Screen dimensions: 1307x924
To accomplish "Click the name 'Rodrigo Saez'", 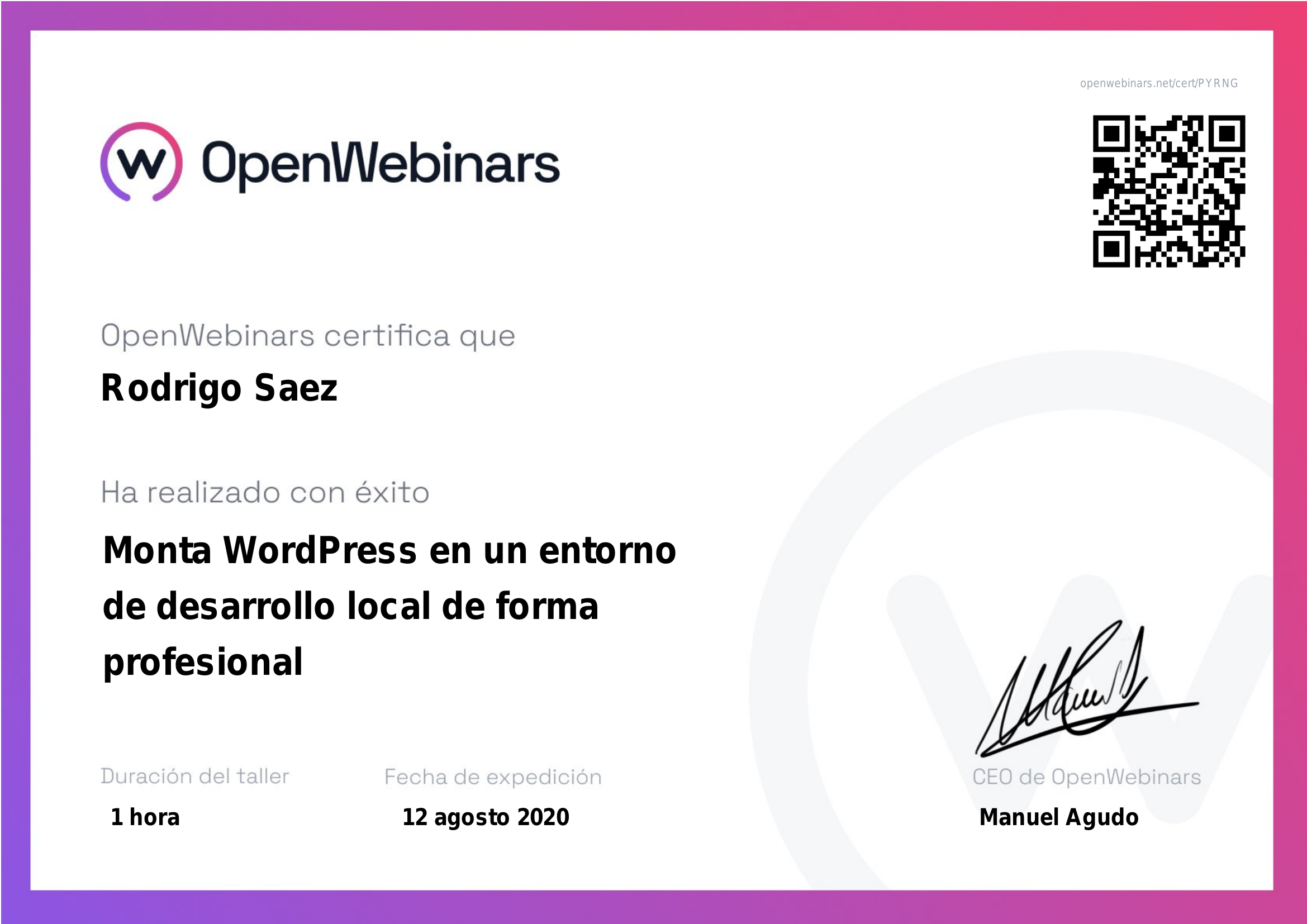I will (x=219, y=389).
